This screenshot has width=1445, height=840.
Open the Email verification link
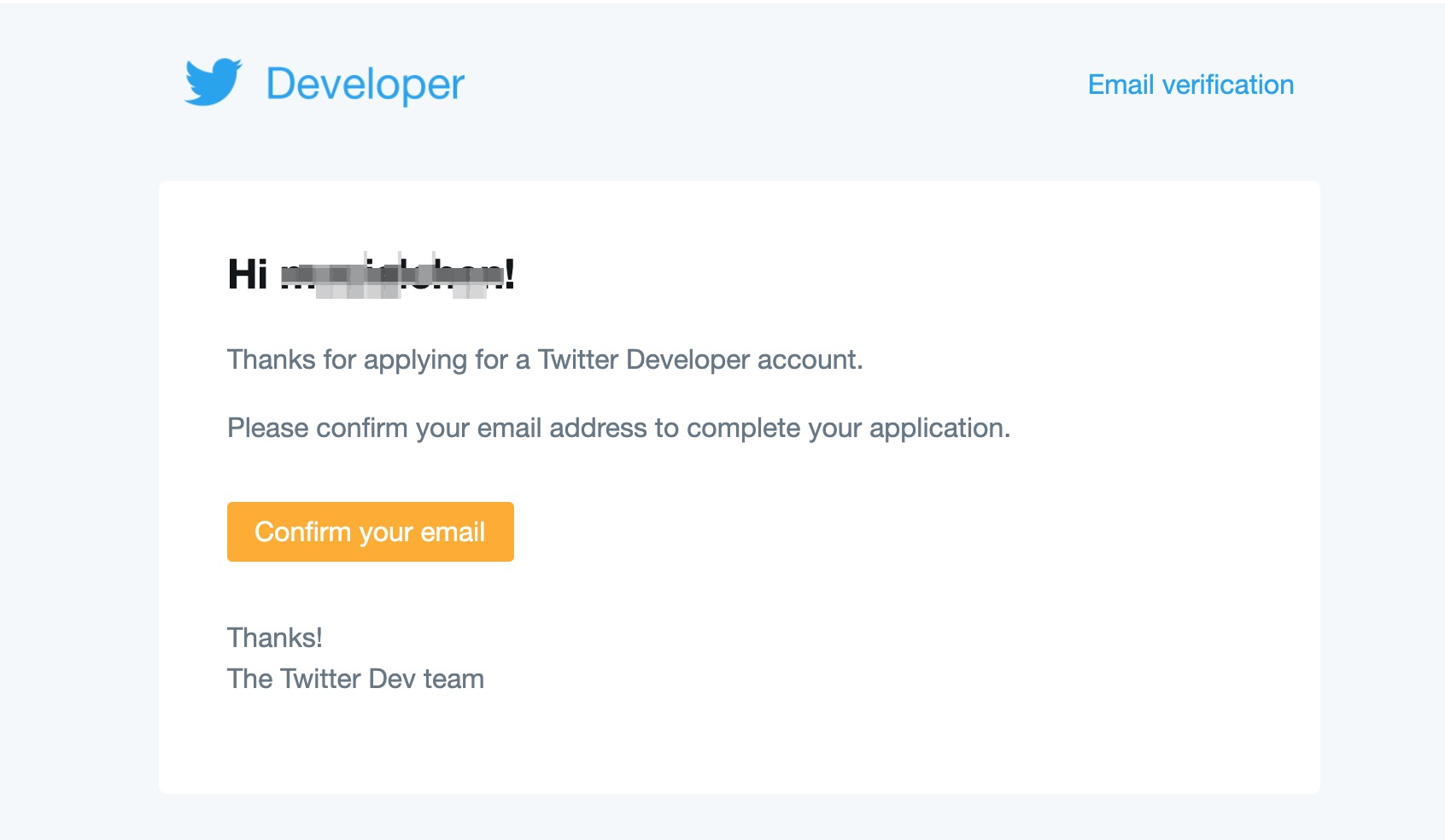coord(1191,85)
